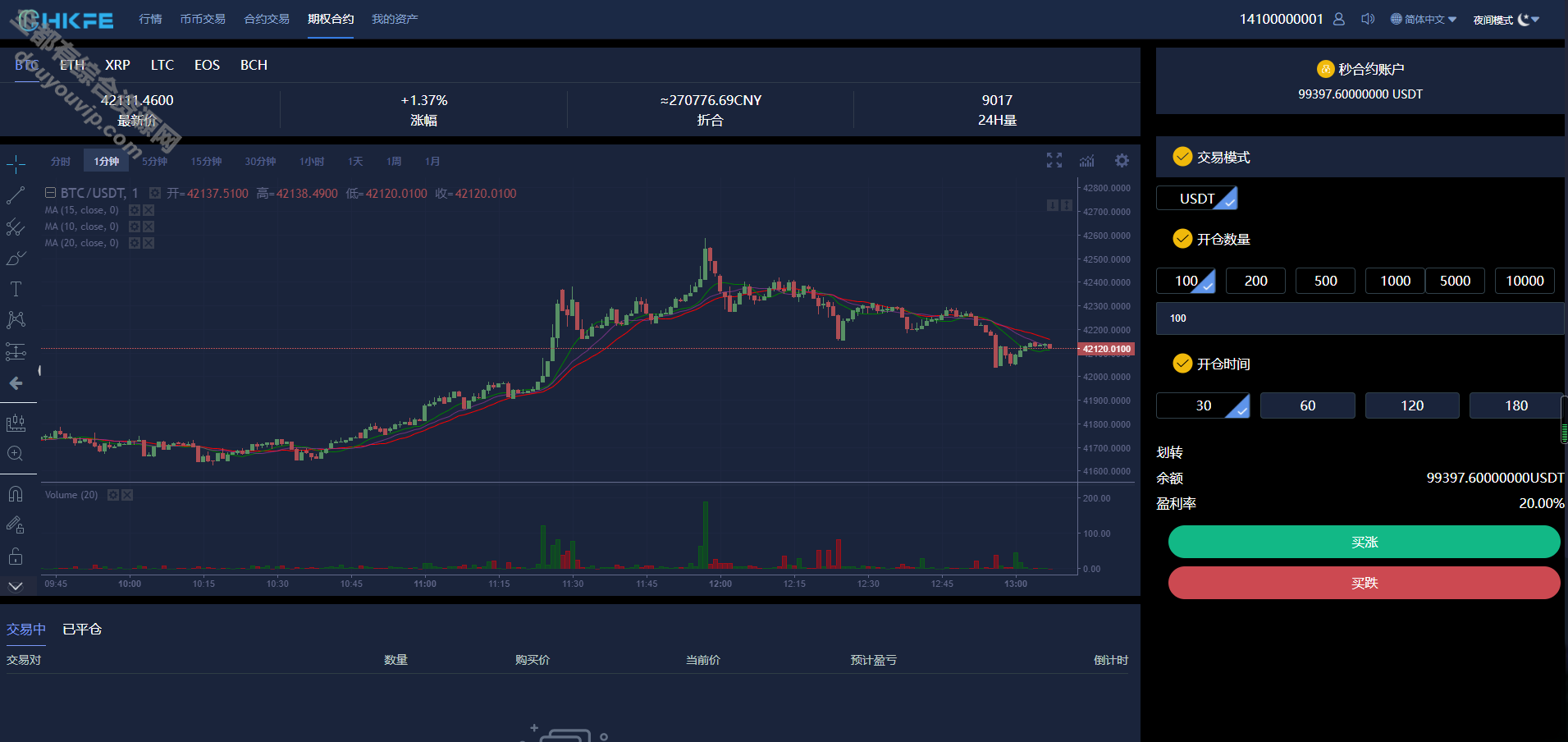Select USDT trading mode option
Screen dimensions: 1568x742
1196,199
